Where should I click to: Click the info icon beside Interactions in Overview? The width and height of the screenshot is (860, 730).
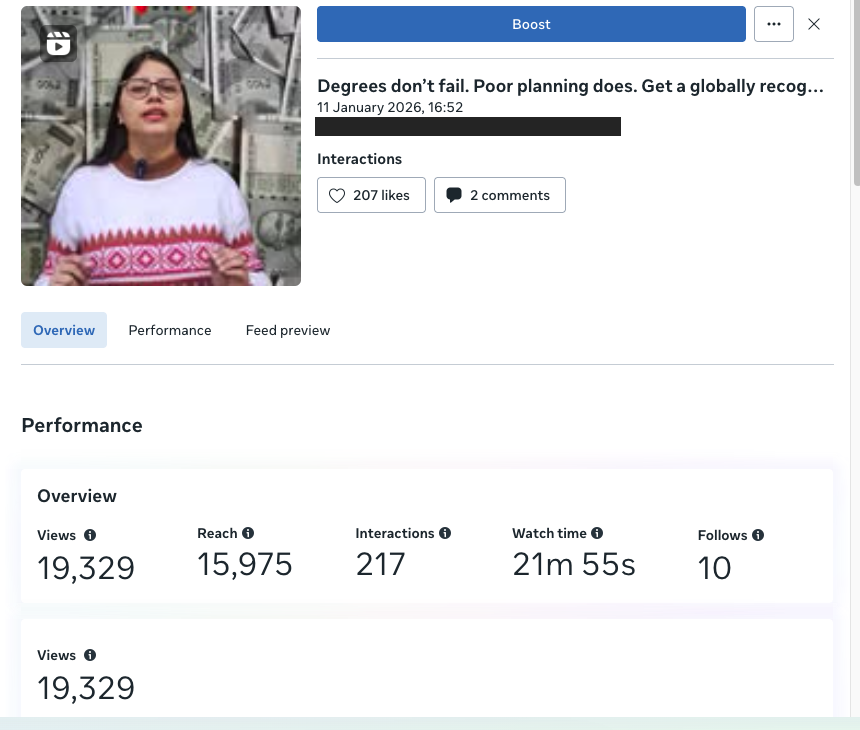[445, 533]
